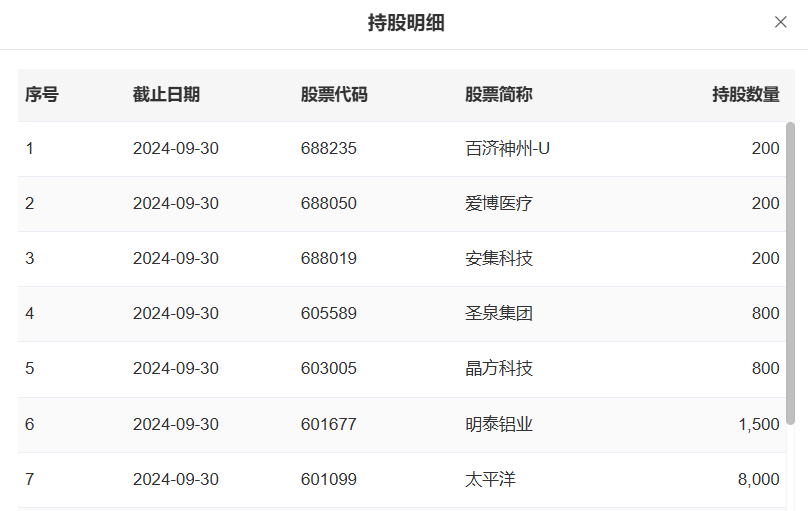Select stock name 太平洋
This screenshot has width=808, height=511.
pos(490,480)
